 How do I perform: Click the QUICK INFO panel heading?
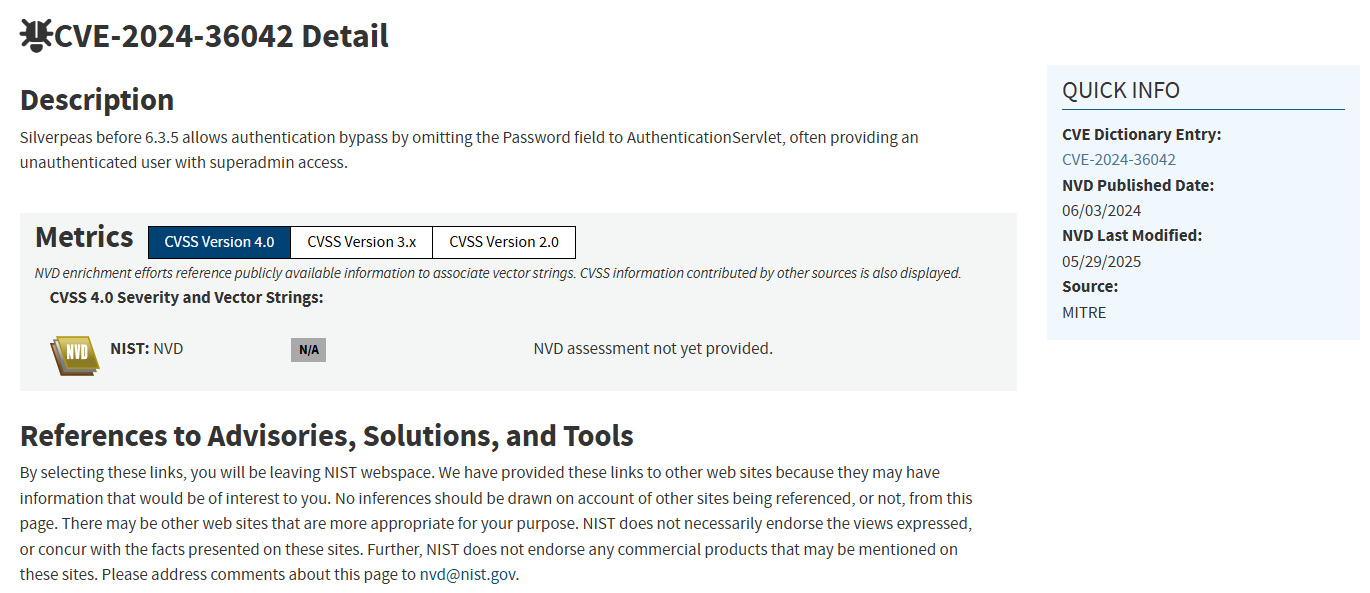click(x=1121, y=91)
